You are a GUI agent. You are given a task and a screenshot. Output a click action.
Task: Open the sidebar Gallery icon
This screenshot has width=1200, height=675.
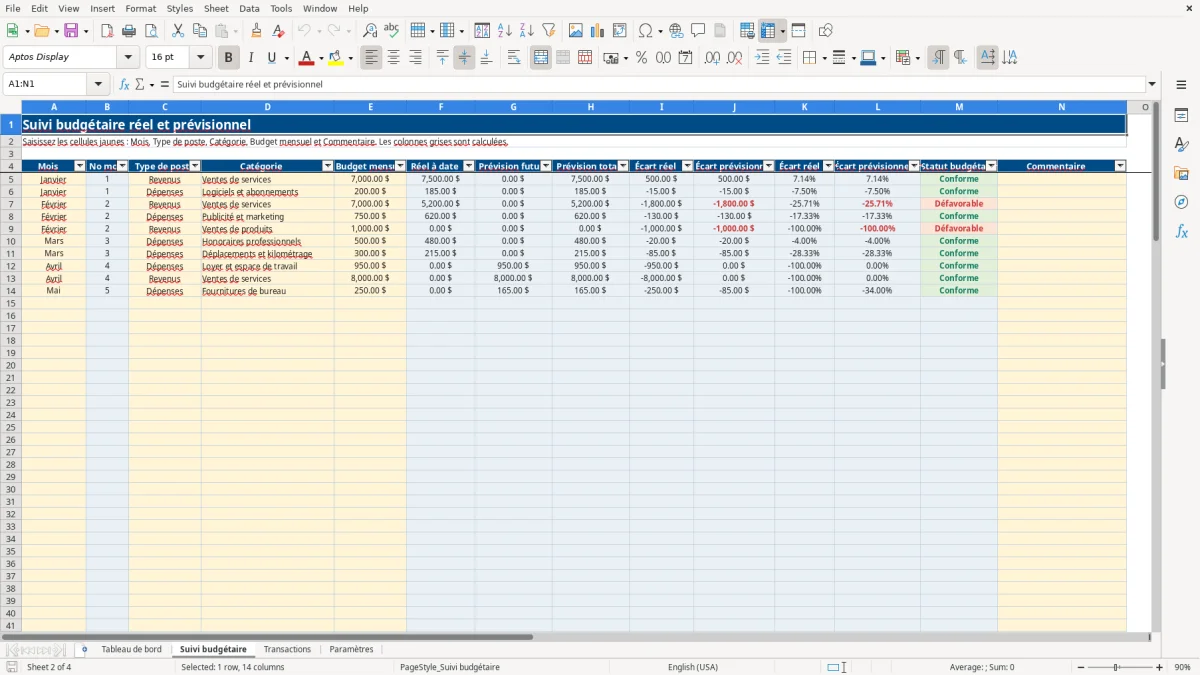coord(1181,173)
